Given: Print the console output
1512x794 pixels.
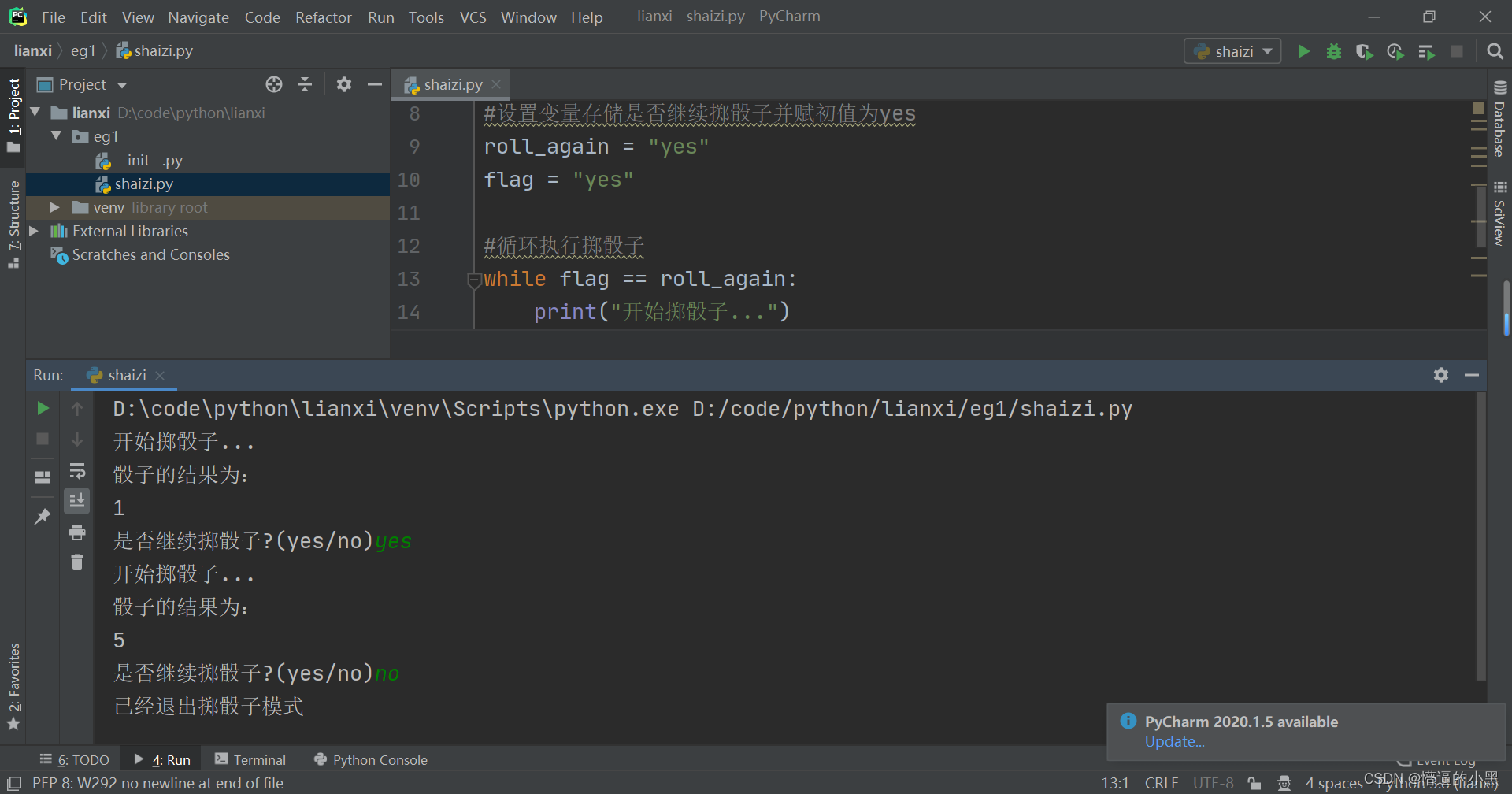Looking at the screenshot, I should (x=77, y=532).
